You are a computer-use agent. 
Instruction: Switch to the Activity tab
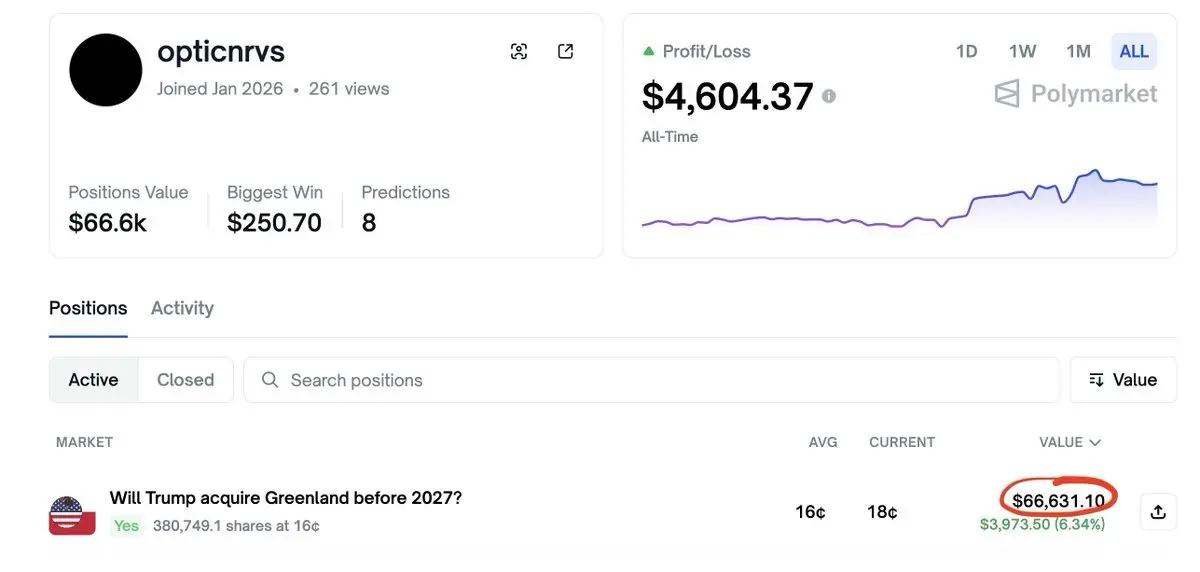click(x=182, y=308)
